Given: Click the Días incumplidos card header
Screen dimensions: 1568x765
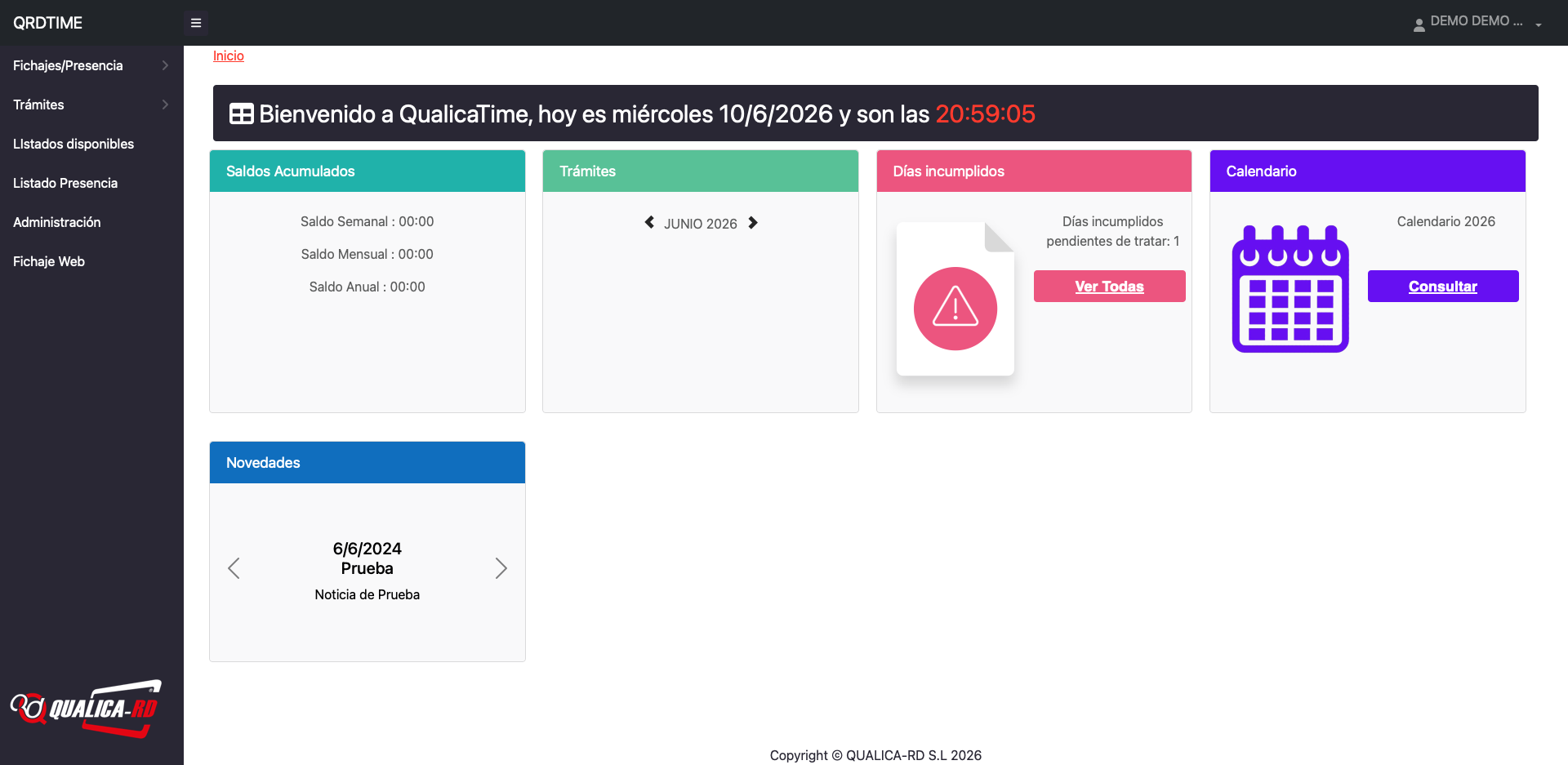Looking at the screenshot, I should coord(1034,171).
